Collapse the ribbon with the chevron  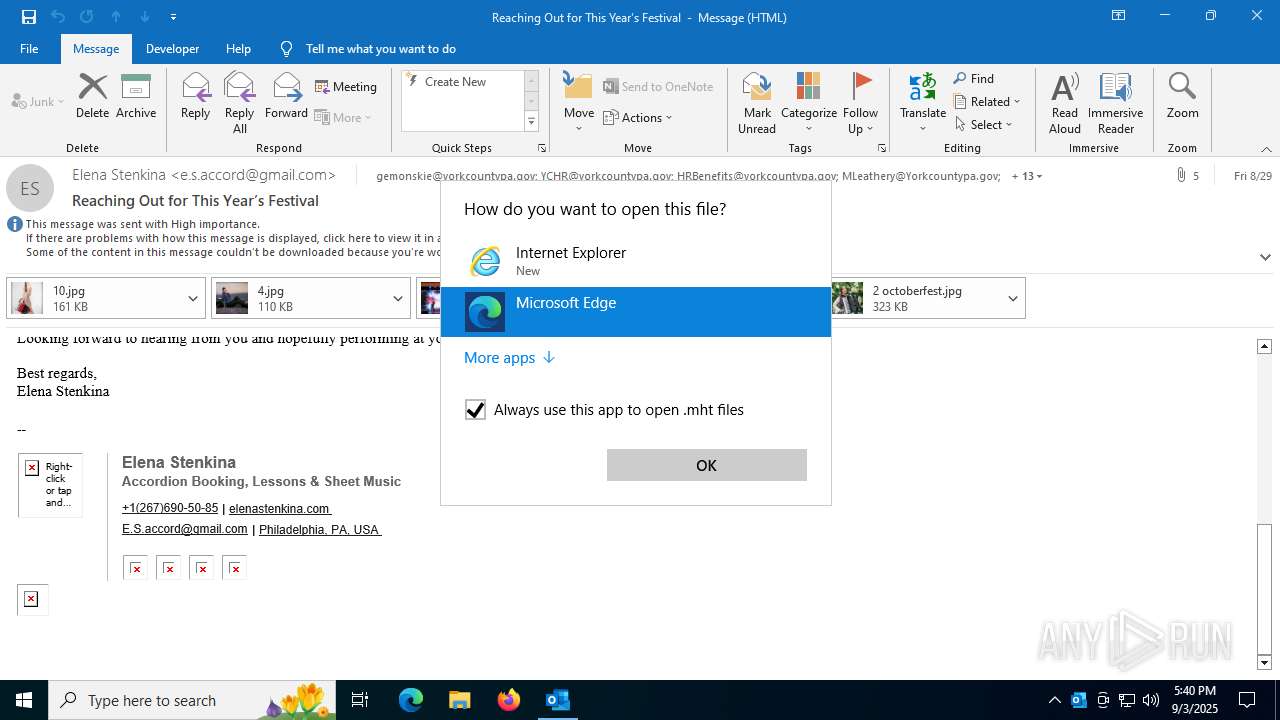tap(1266, 149)
